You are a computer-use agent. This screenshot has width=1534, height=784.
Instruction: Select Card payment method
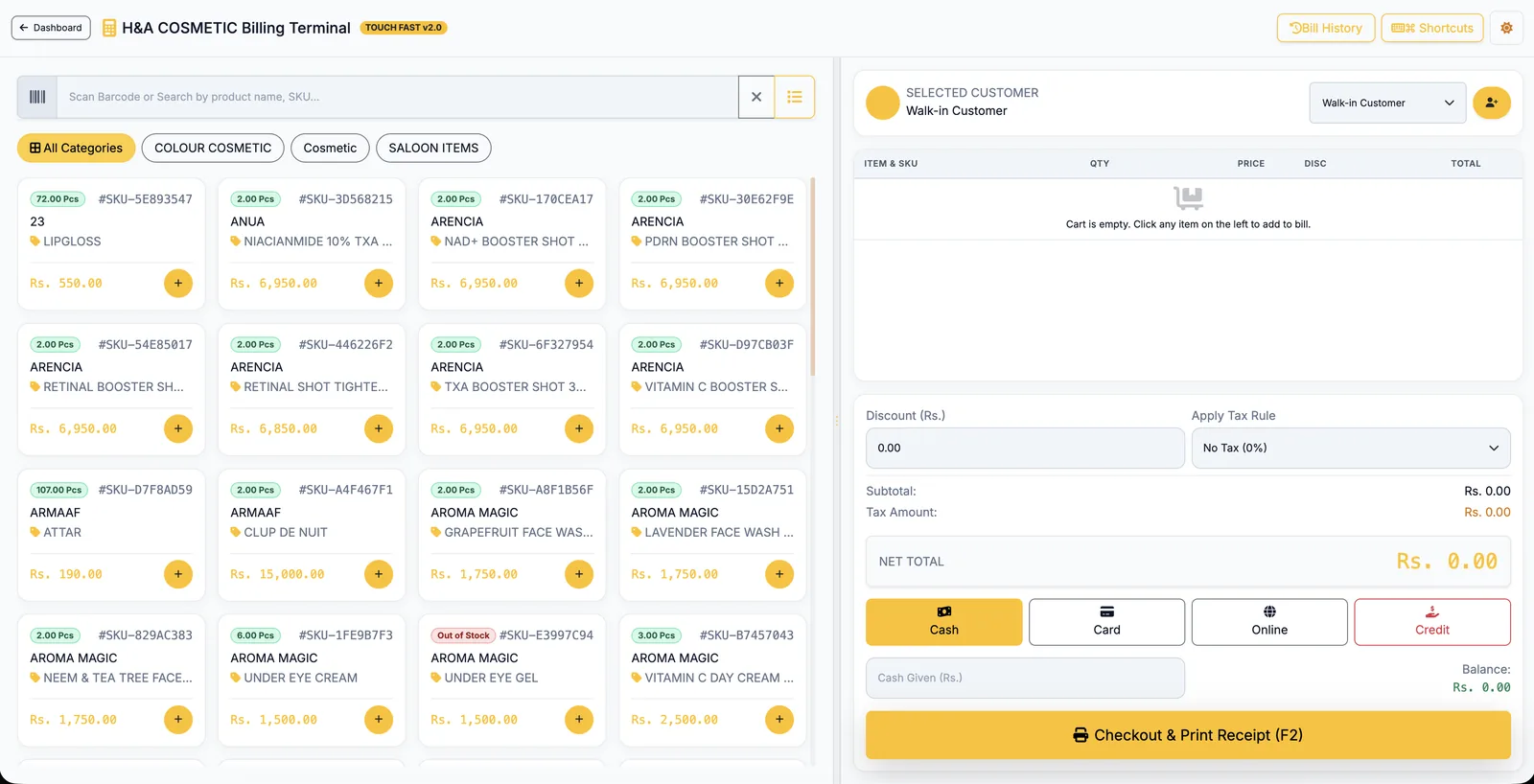tap(1106, 622)
